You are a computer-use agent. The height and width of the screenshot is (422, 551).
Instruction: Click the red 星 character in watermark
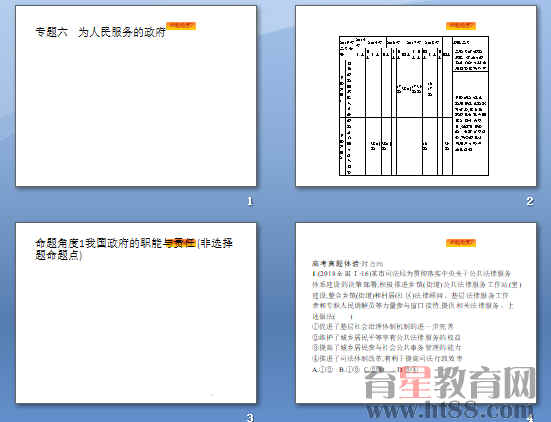[416, 383]
